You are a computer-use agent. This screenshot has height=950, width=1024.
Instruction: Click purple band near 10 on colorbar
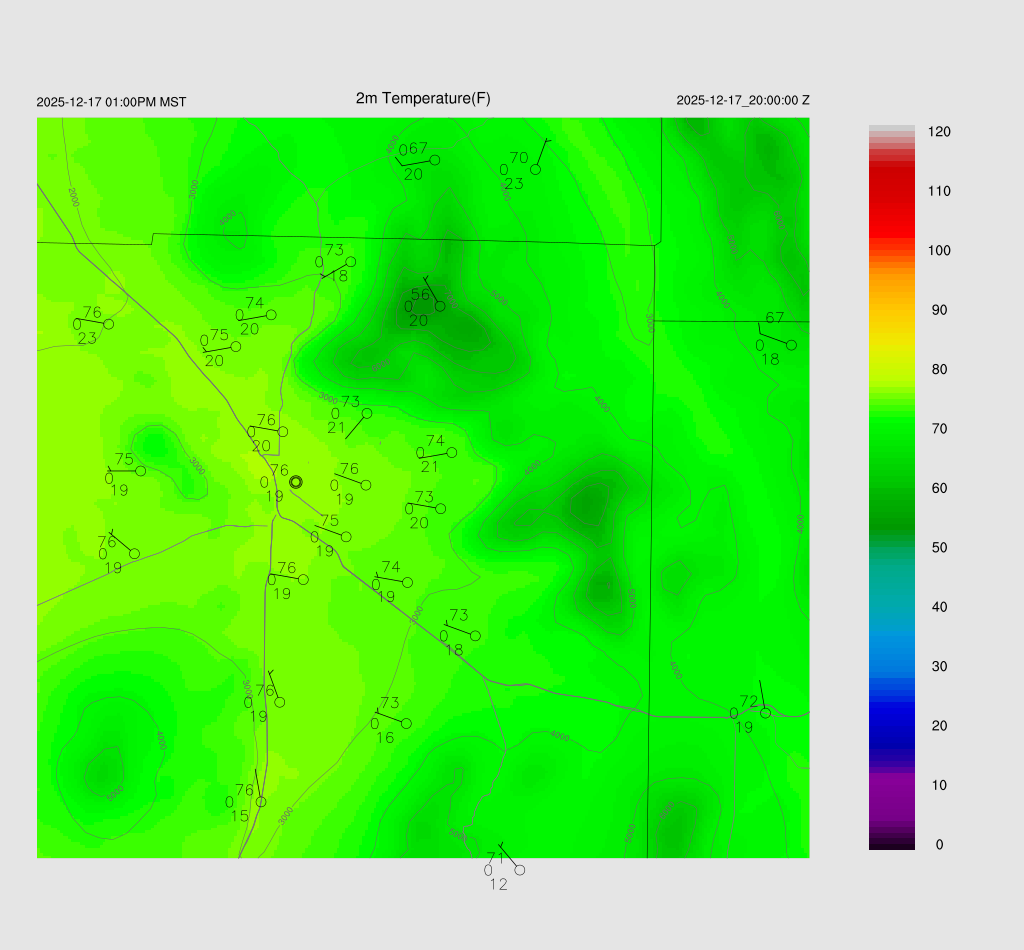[x=892, y=785]
